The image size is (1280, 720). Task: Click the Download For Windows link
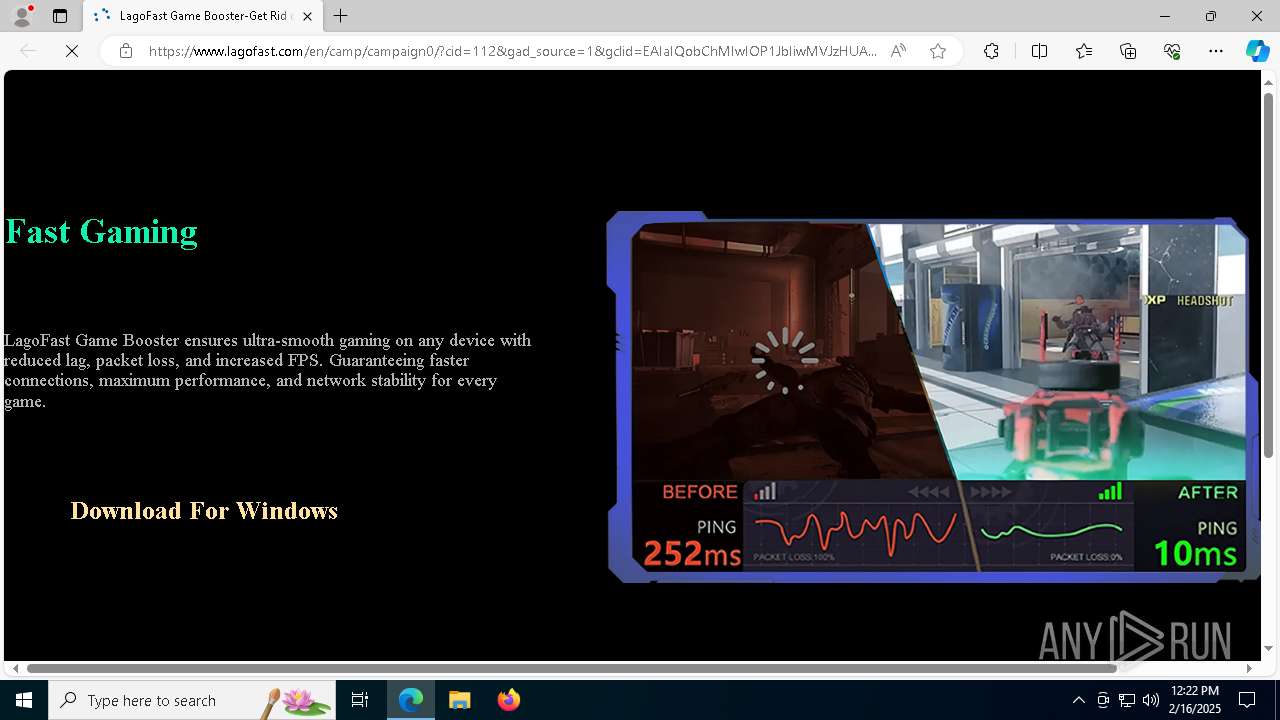click(204, 511)
